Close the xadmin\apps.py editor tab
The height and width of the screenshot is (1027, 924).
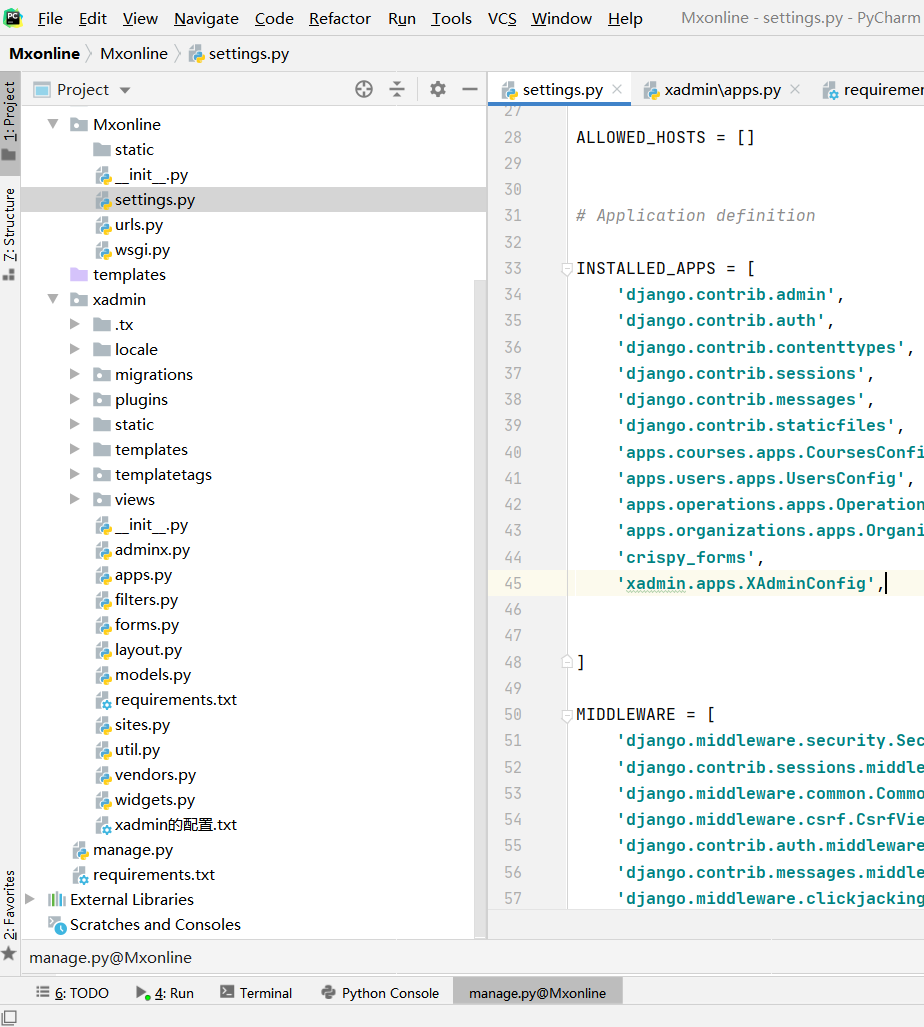point(795,89)
